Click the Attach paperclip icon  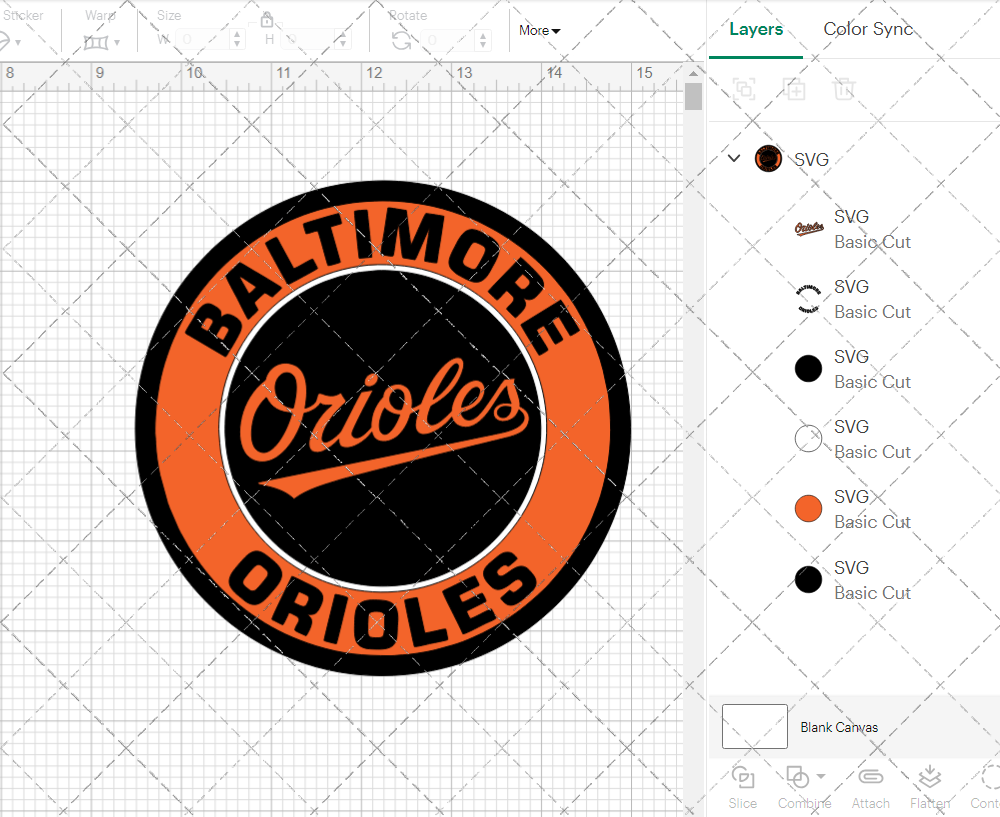[870, 777]
